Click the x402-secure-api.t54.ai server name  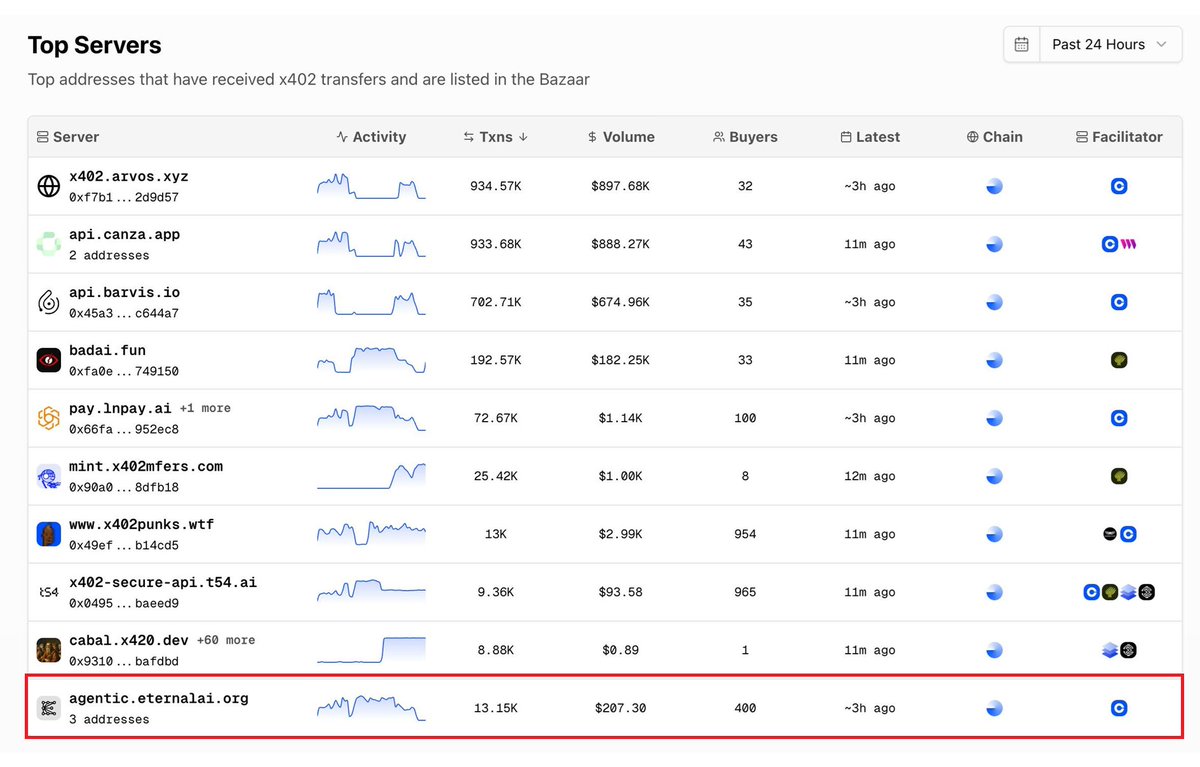(162, 582)
